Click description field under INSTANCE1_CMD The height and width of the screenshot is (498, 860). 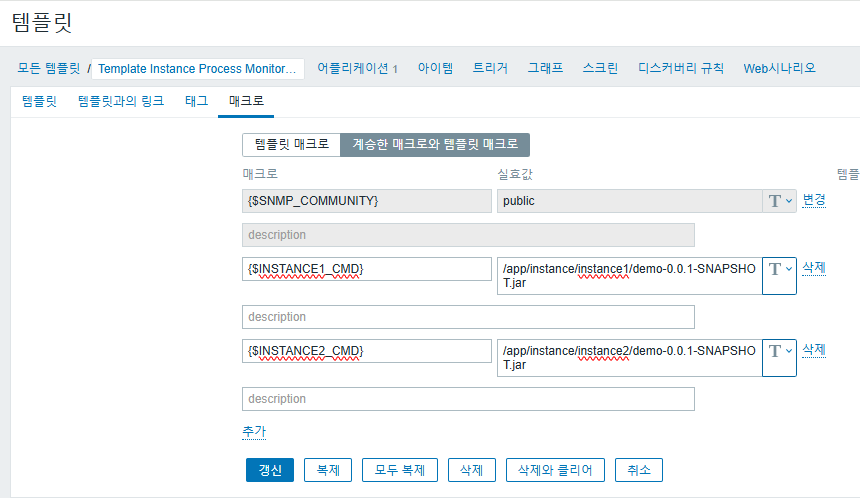468,317
